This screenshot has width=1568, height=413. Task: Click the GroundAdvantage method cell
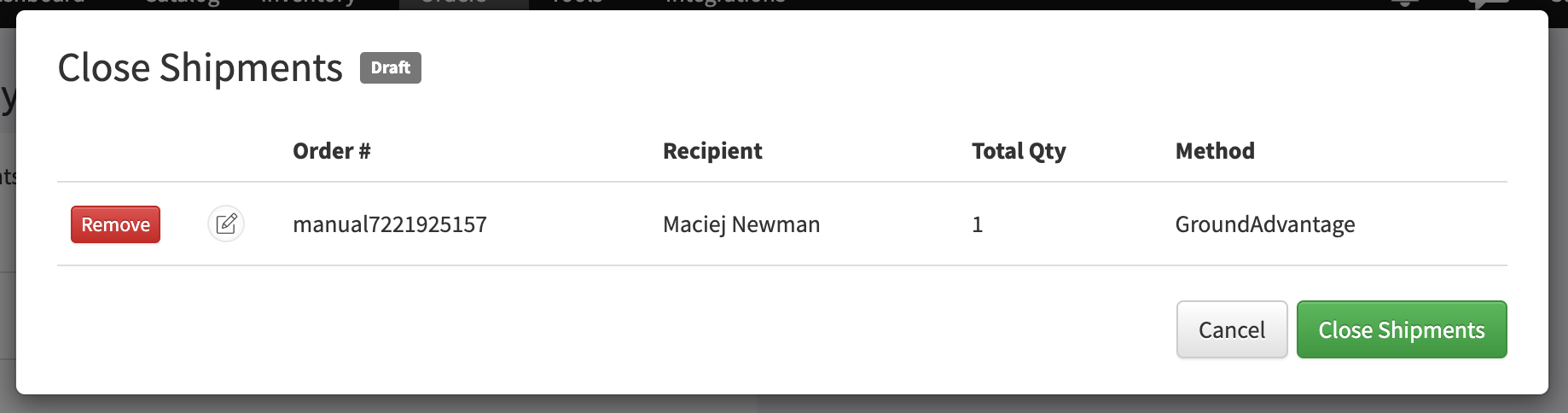[x=1264, y=224]
